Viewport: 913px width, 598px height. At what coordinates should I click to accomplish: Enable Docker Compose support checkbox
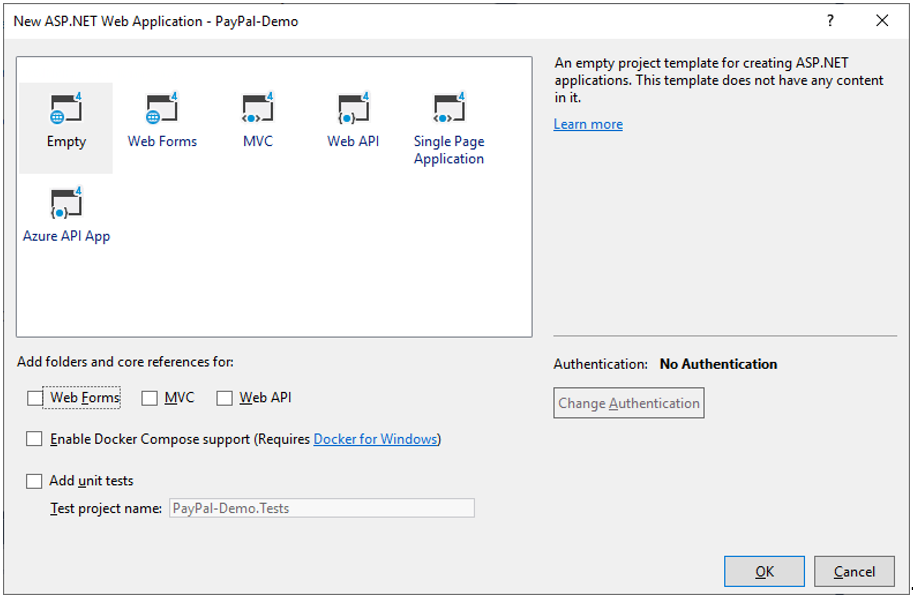click(x=34, y=438)
